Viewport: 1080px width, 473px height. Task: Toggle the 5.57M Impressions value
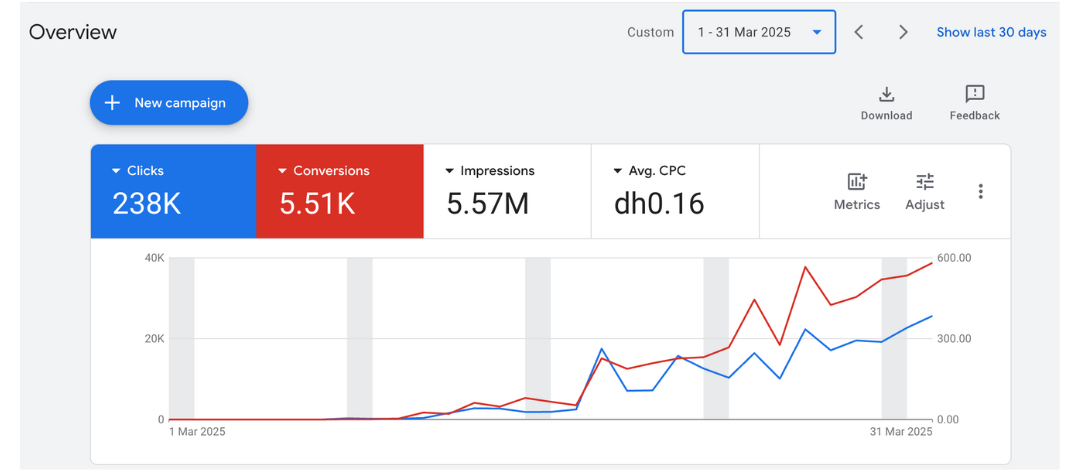(x=487, y=204)
